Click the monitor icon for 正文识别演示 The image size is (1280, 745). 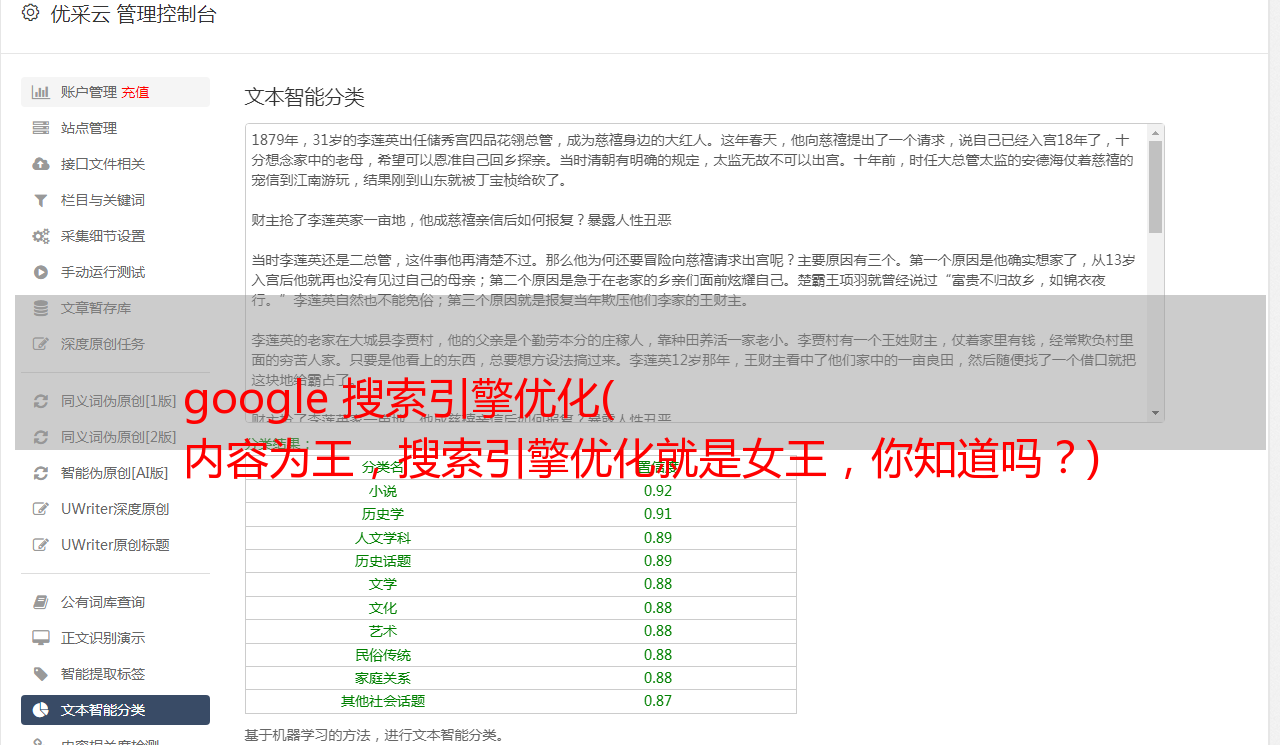pos(41,638)
